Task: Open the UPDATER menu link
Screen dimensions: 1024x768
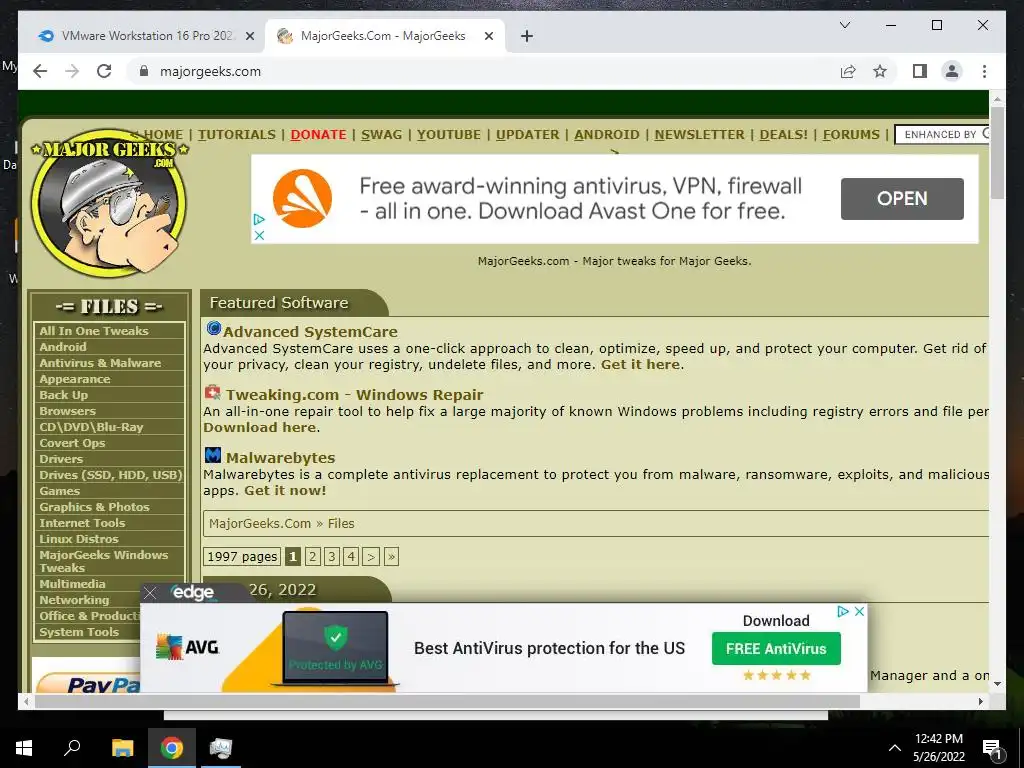Action: 527,135
